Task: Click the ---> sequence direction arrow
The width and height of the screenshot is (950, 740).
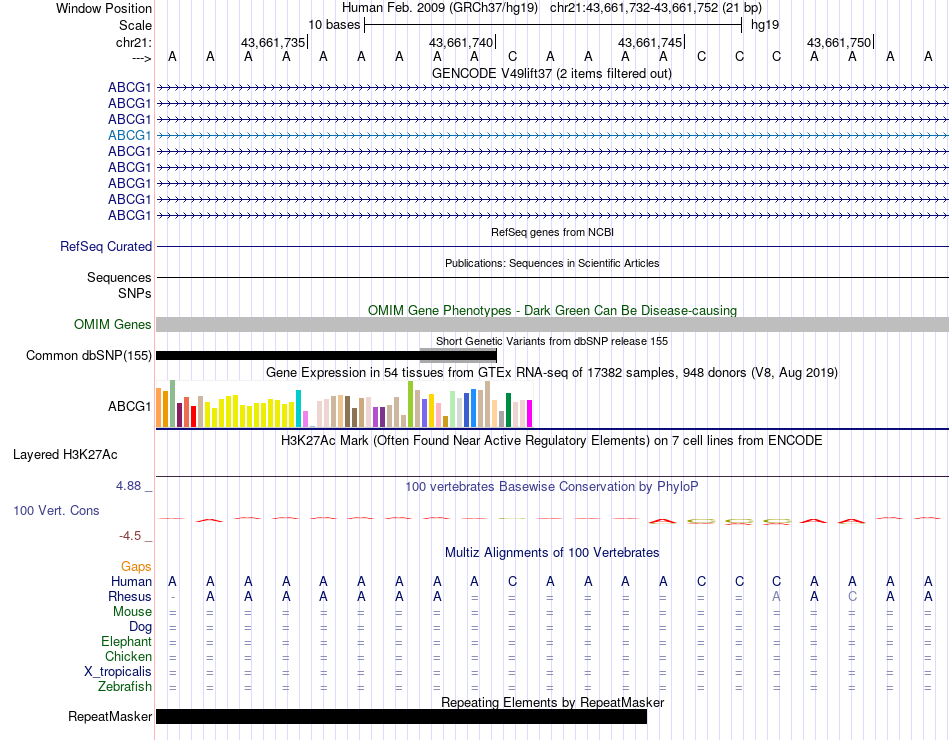Action: 141,58
